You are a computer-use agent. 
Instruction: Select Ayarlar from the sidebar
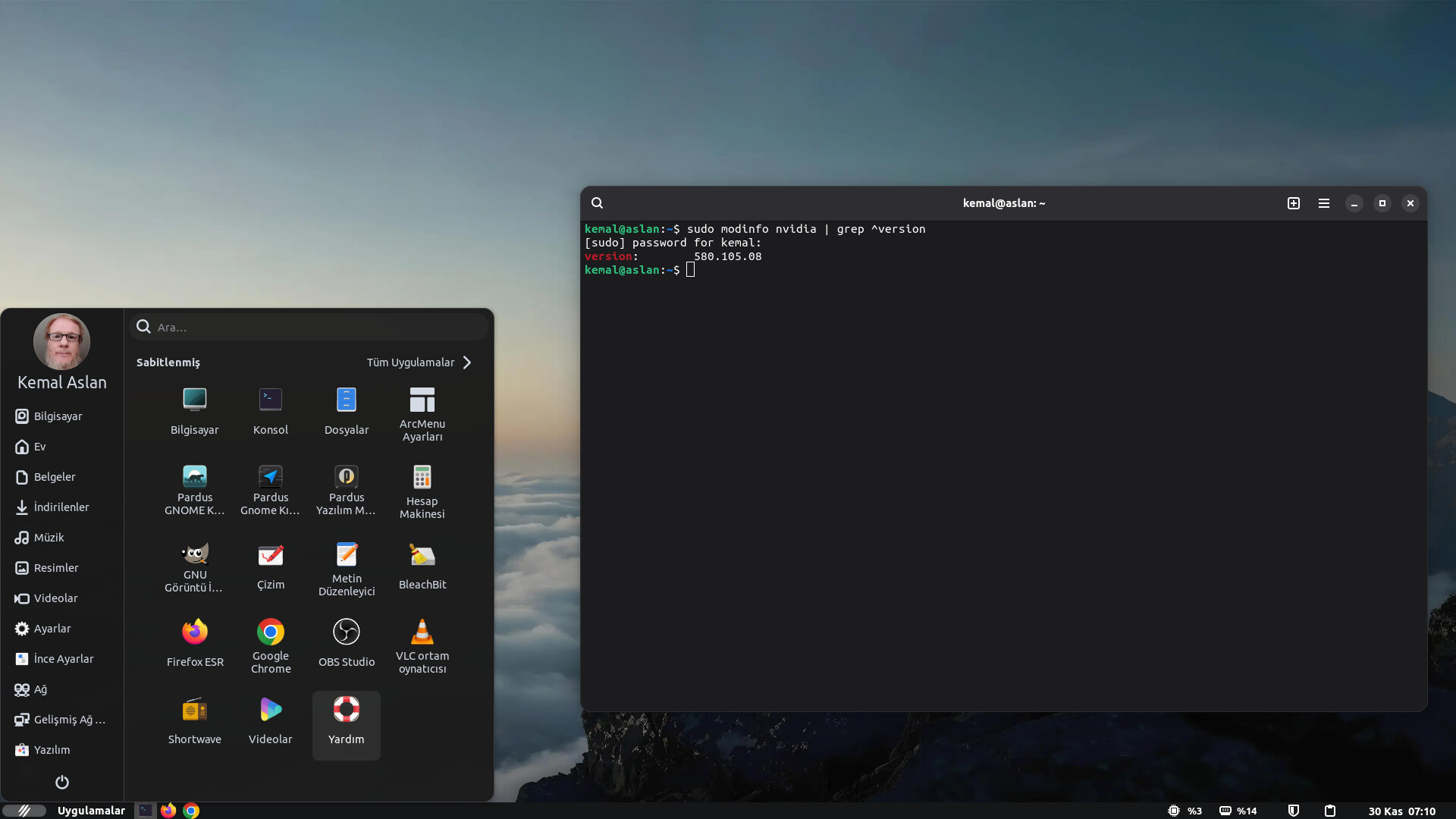coord(52,629)
